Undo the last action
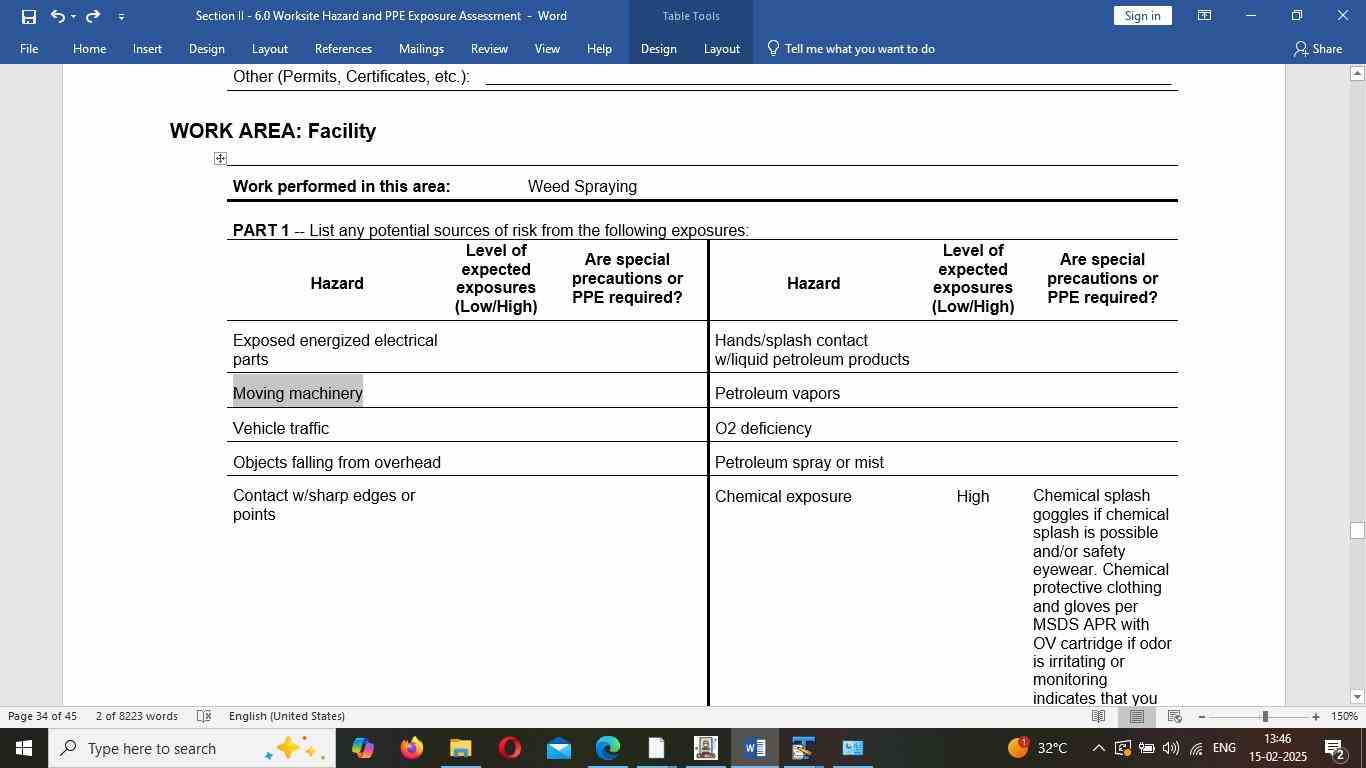 [58, 16]
